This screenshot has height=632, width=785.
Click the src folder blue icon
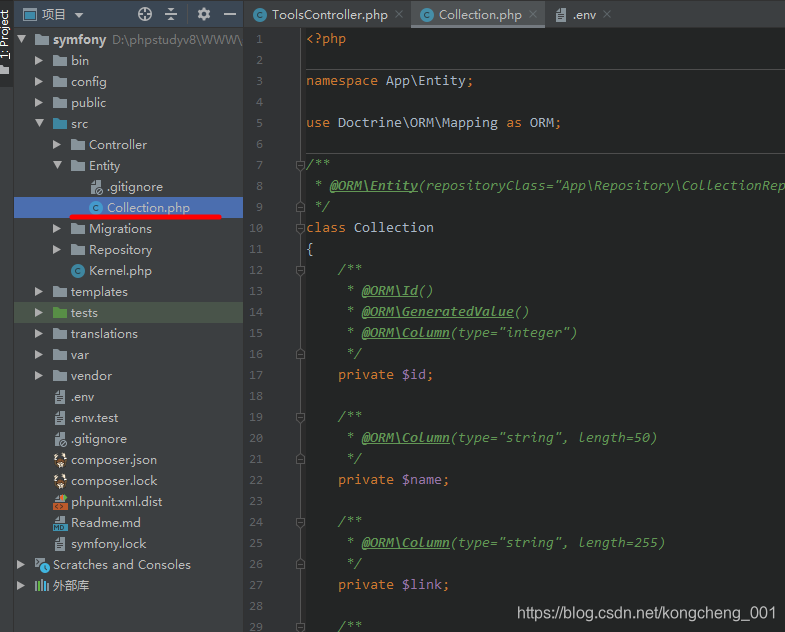[60, 124]
